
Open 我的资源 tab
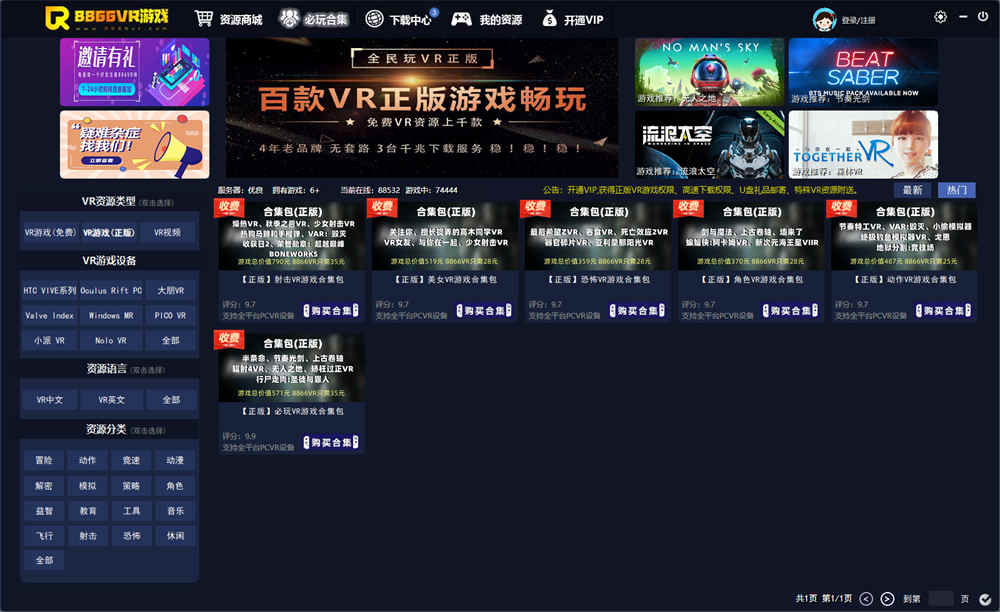[x=501, y=20]
